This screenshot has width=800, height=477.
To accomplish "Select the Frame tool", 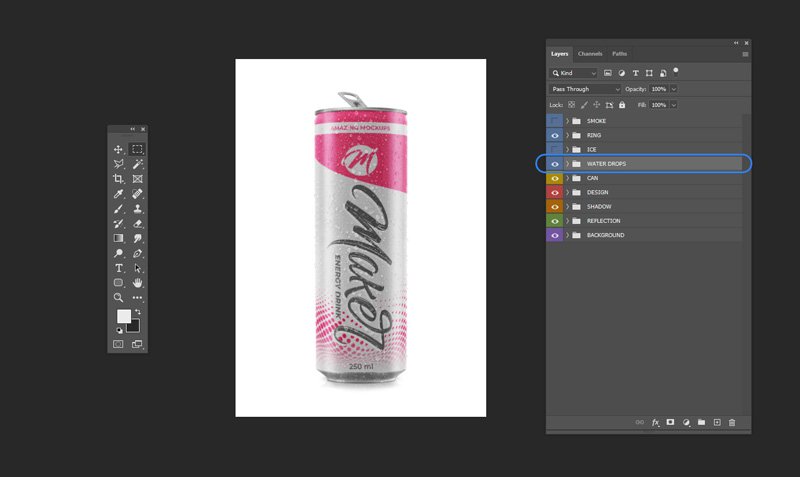I will coord(137,179).
